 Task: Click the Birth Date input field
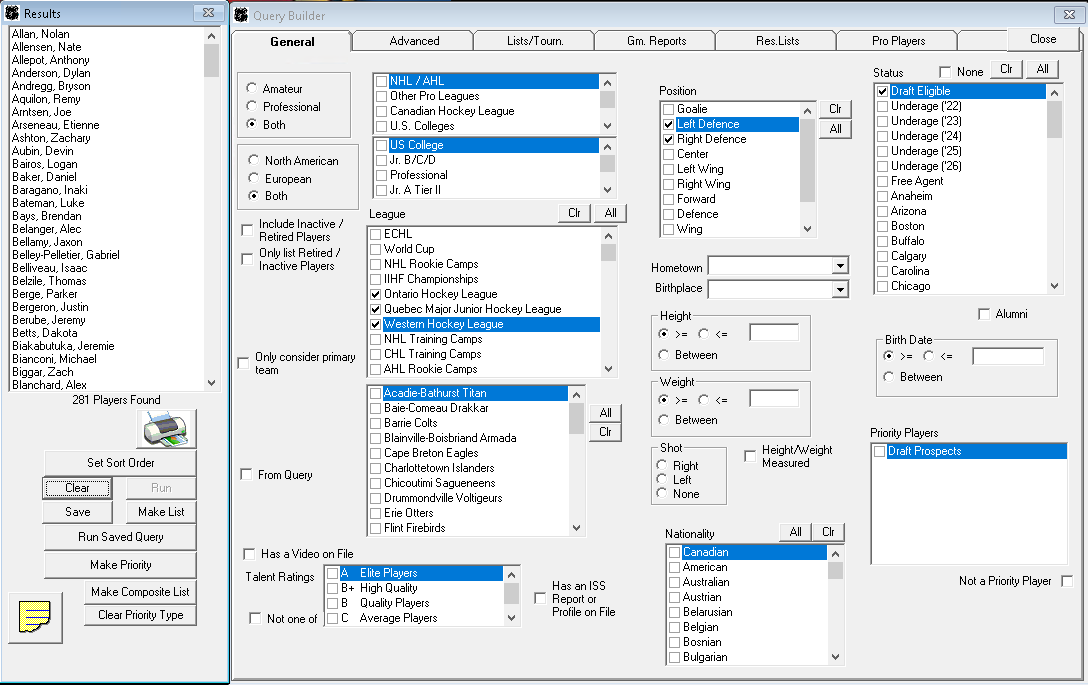coord(1008,356)
